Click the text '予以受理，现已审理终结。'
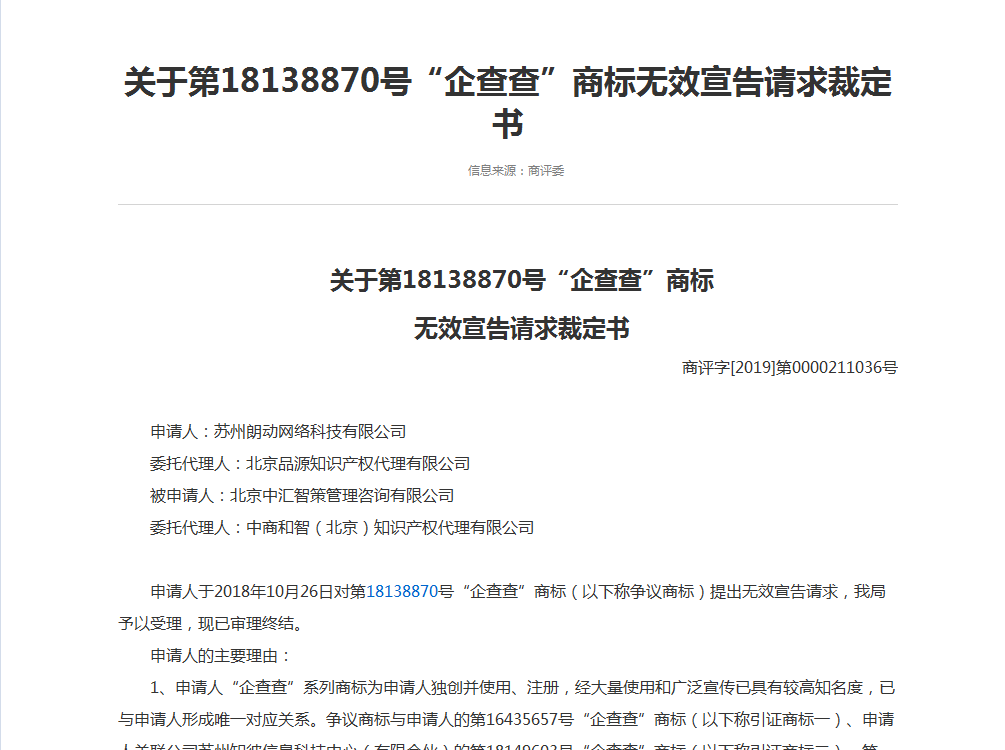 211,623
